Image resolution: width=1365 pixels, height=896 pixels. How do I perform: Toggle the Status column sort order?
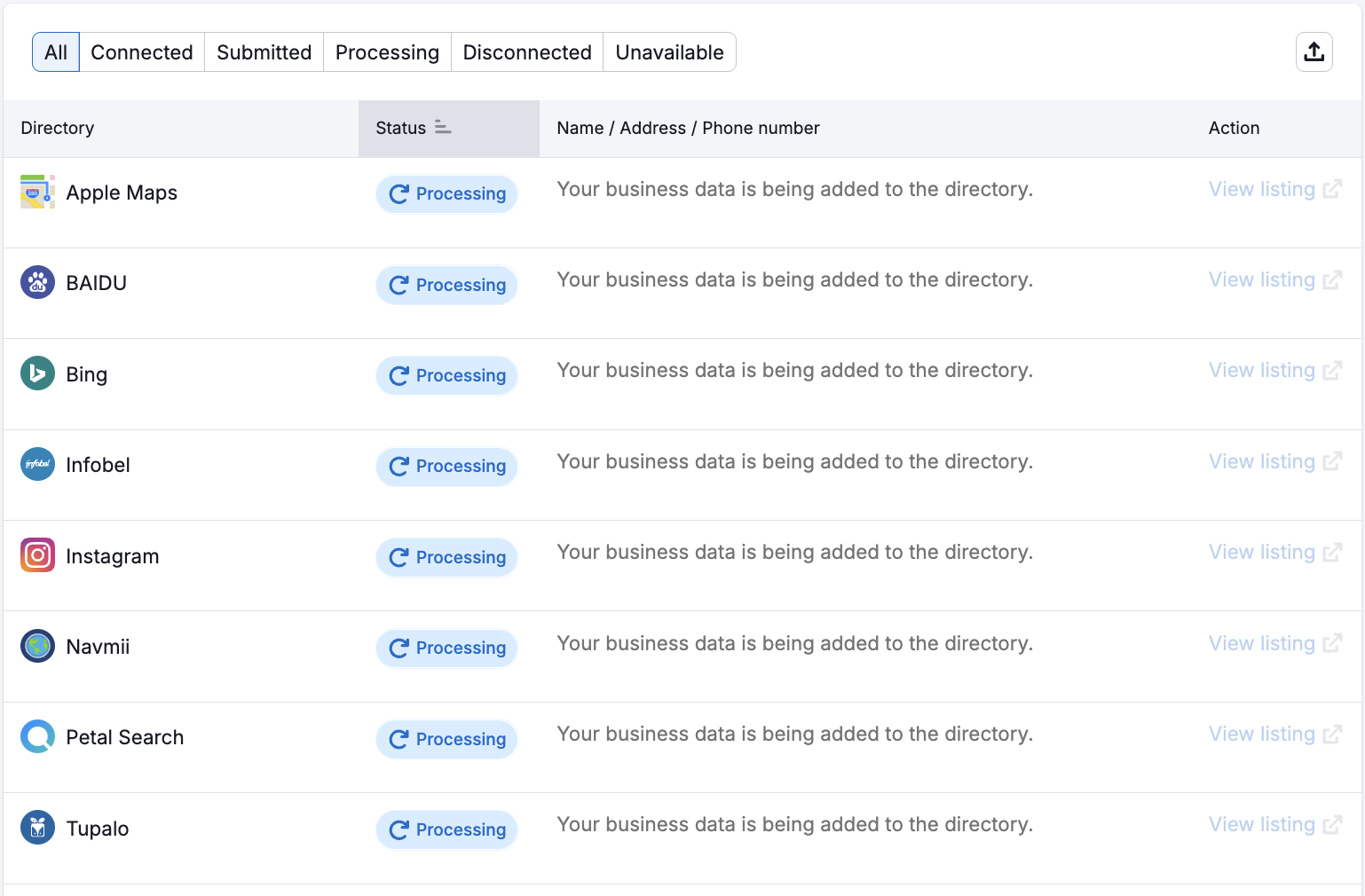coord(443,128)
